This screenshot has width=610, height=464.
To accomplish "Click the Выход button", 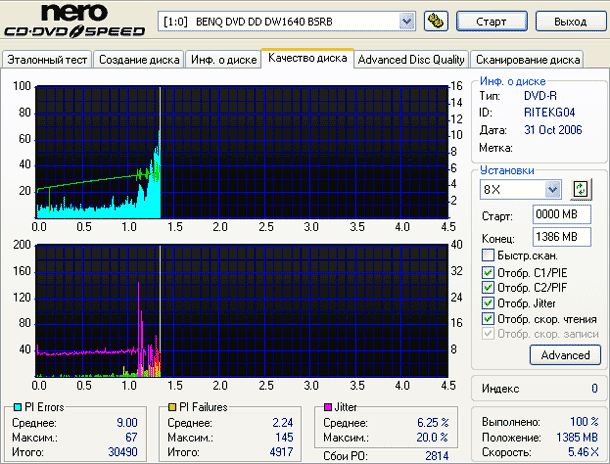I will [570, 21].
